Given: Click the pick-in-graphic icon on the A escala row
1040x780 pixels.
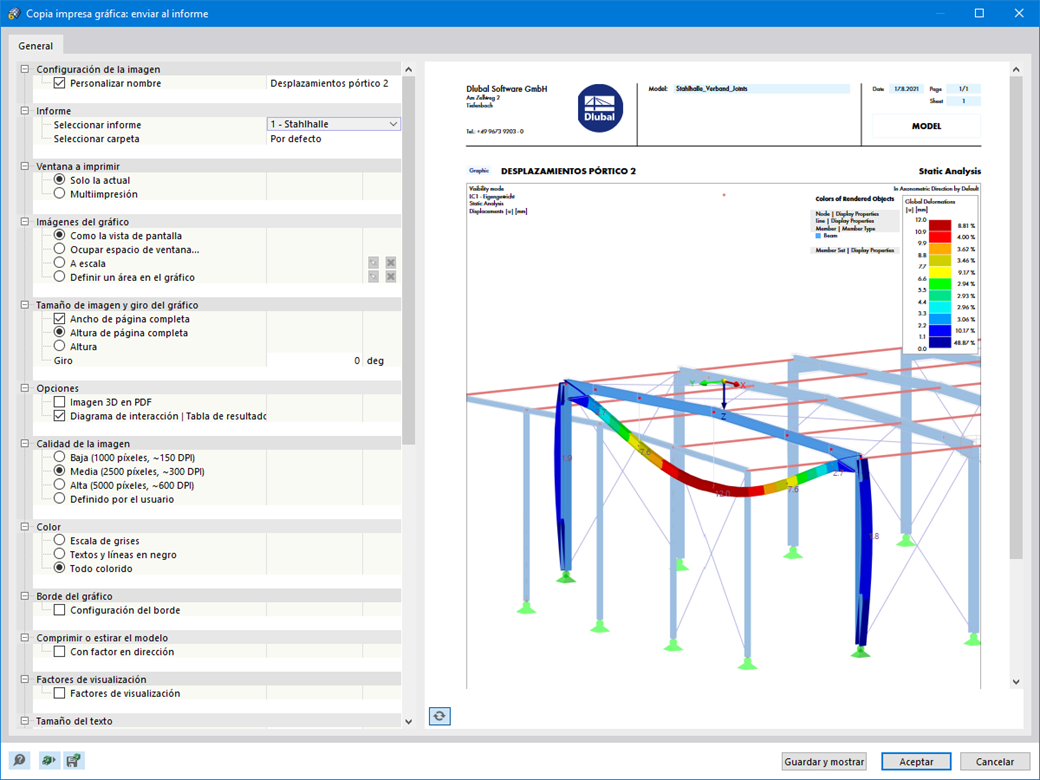Looking at the screenshot, I should click(x=373, y=263).
